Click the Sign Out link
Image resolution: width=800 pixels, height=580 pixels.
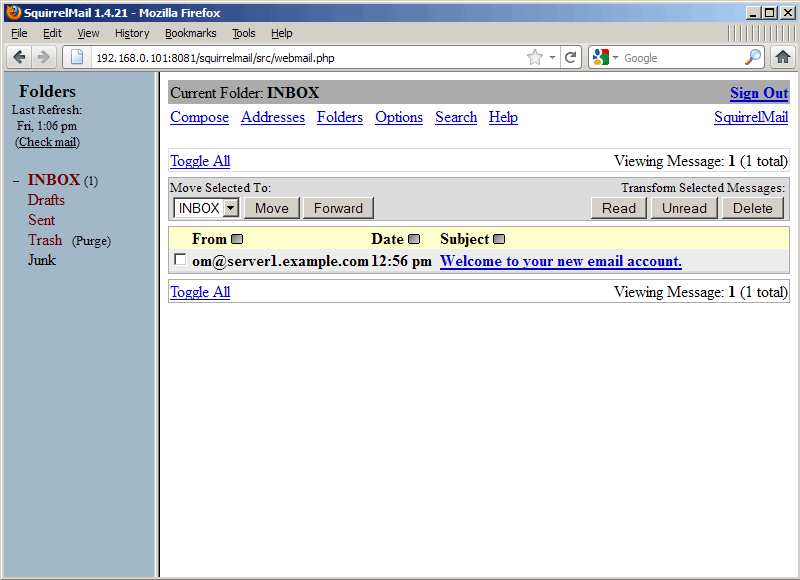(758, 93)
